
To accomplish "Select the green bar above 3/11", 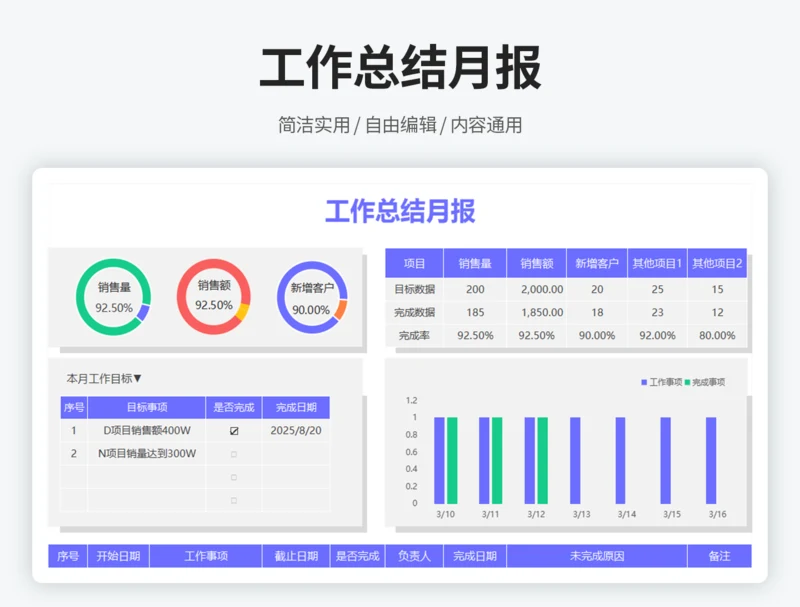I will pyautogui.click(x=497, y=460).
